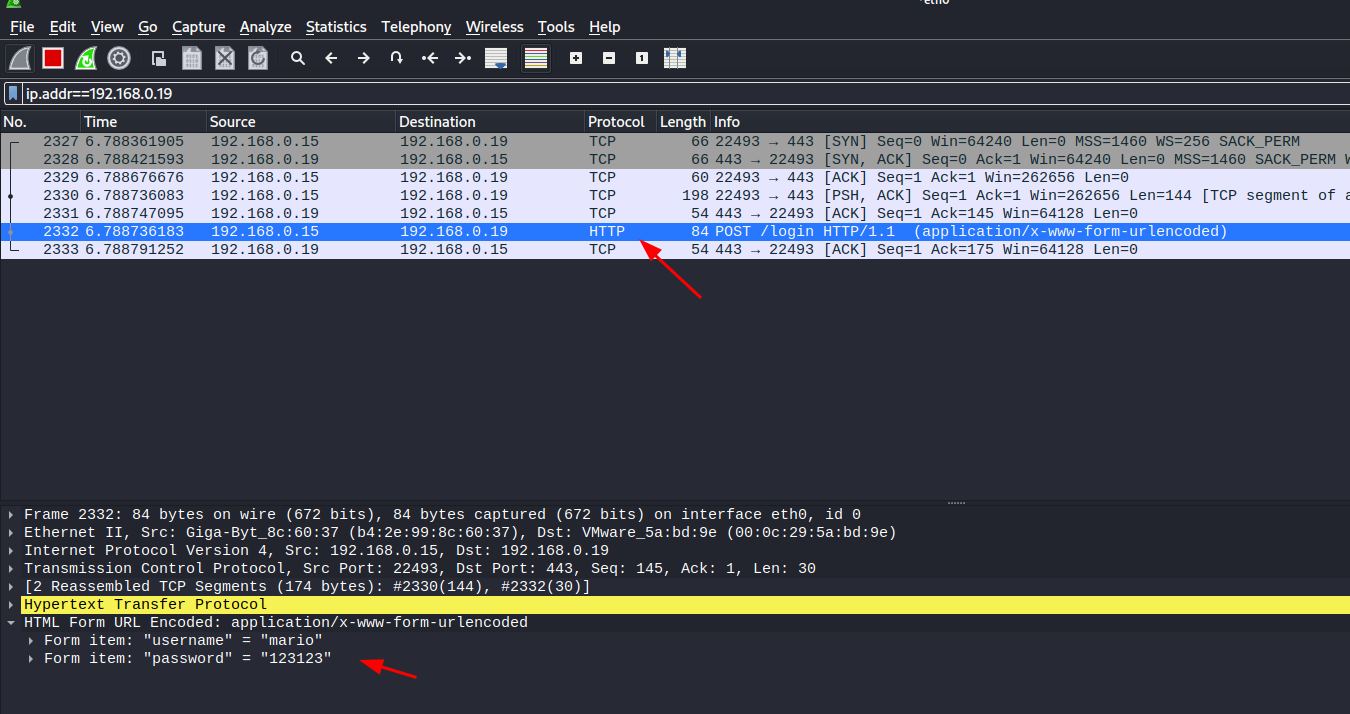The image size is (1350, 714).
Task: Sort by the Length column header
Action: (683, 122)
